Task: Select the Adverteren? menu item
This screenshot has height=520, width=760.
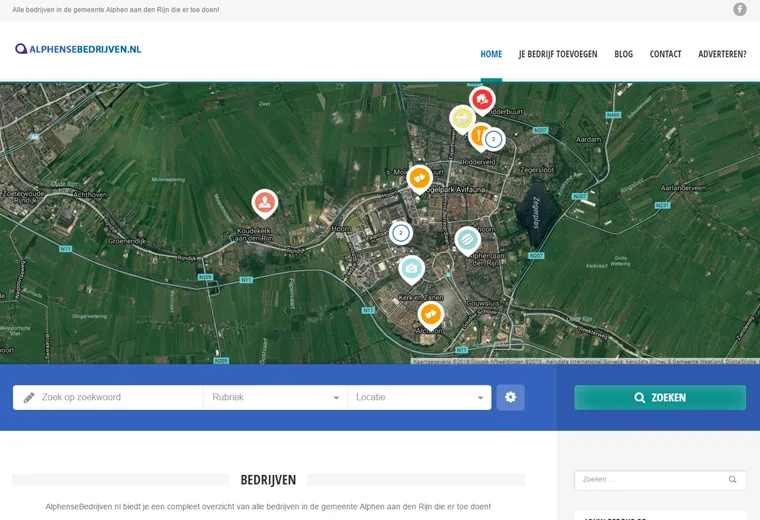Action: click(721, 54)
